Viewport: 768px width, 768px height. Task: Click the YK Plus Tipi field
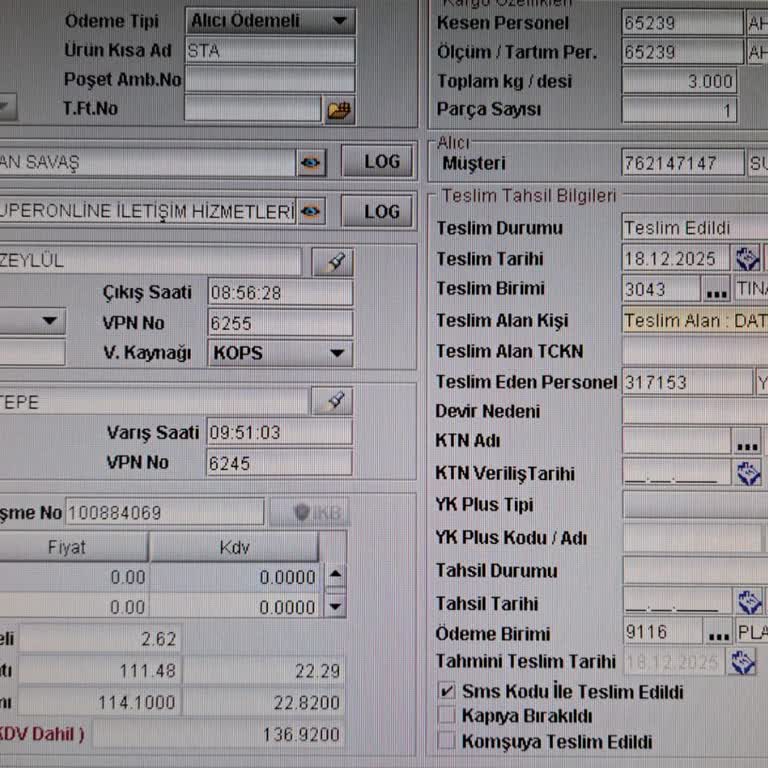(x=695, y=505)
